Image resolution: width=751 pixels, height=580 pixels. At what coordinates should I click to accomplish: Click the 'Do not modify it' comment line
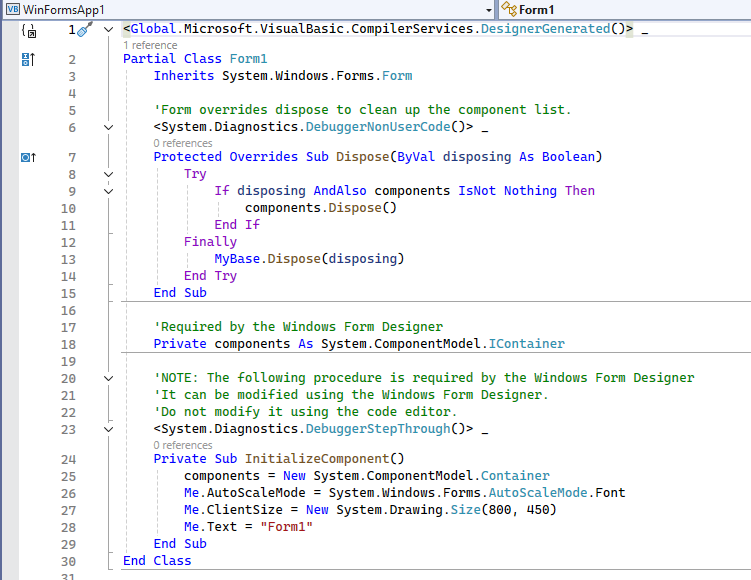click(x=305, y=411)
